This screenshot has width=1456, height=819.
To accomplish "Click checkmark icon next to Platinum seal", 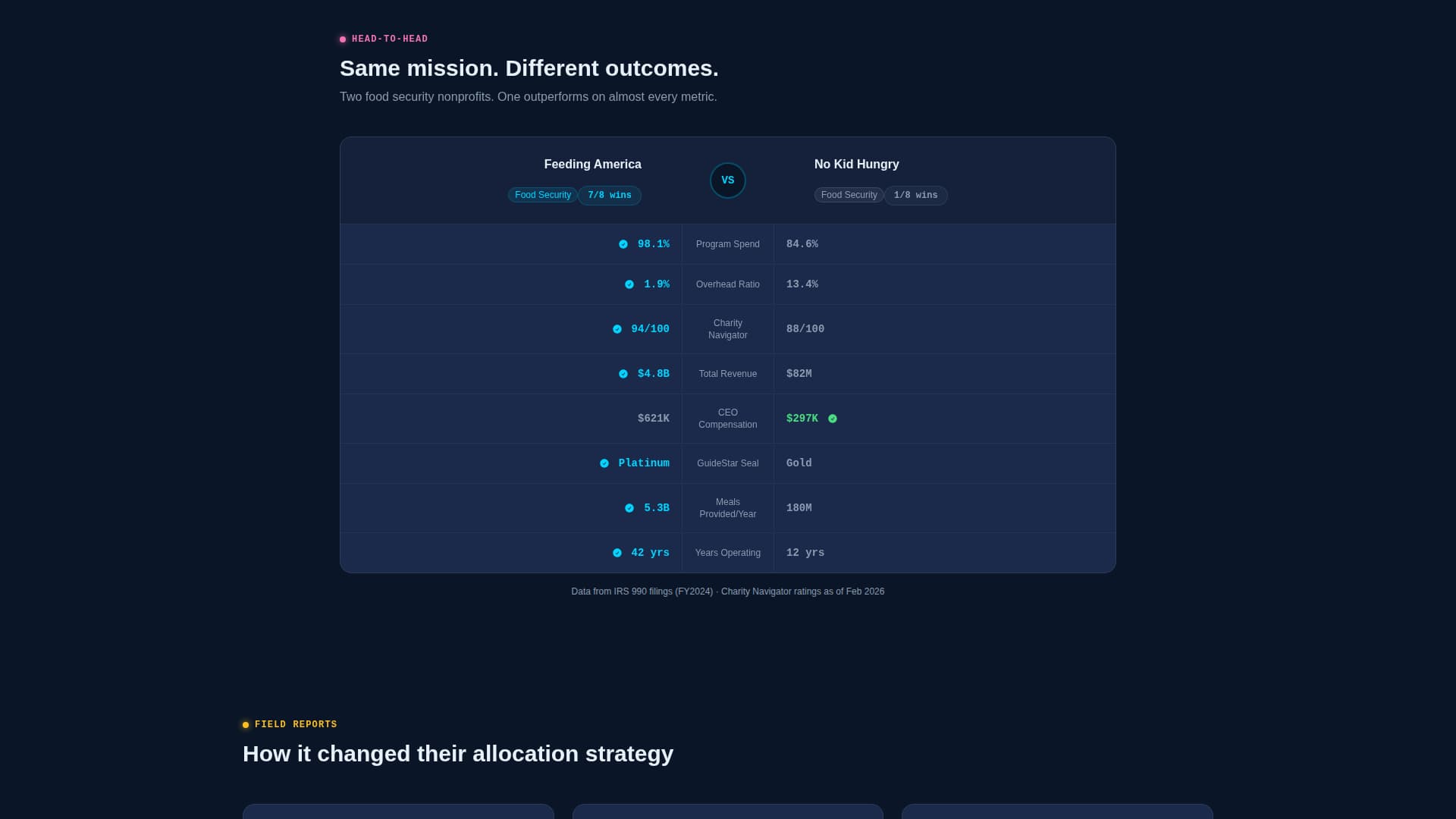I will tap(604, 463).
